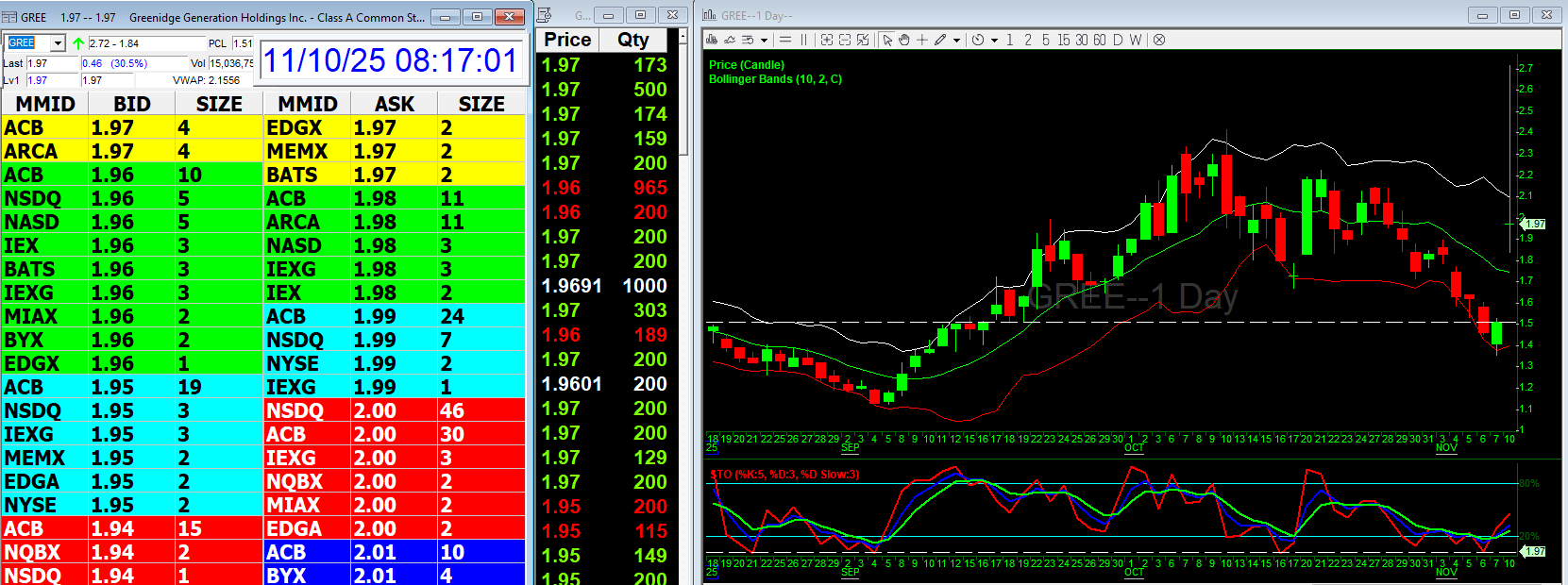Switch chart to weekly W timeframe
This screenshot has height=585, width=1568.
click(x=1136, y=40)
